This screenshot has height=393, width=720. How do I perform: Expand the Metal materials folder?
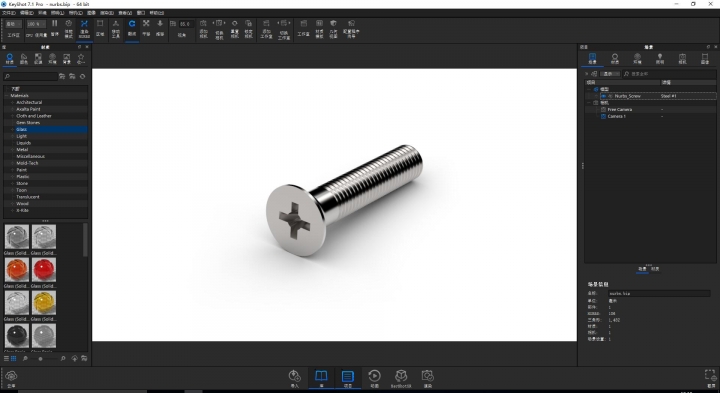[12, 150]
